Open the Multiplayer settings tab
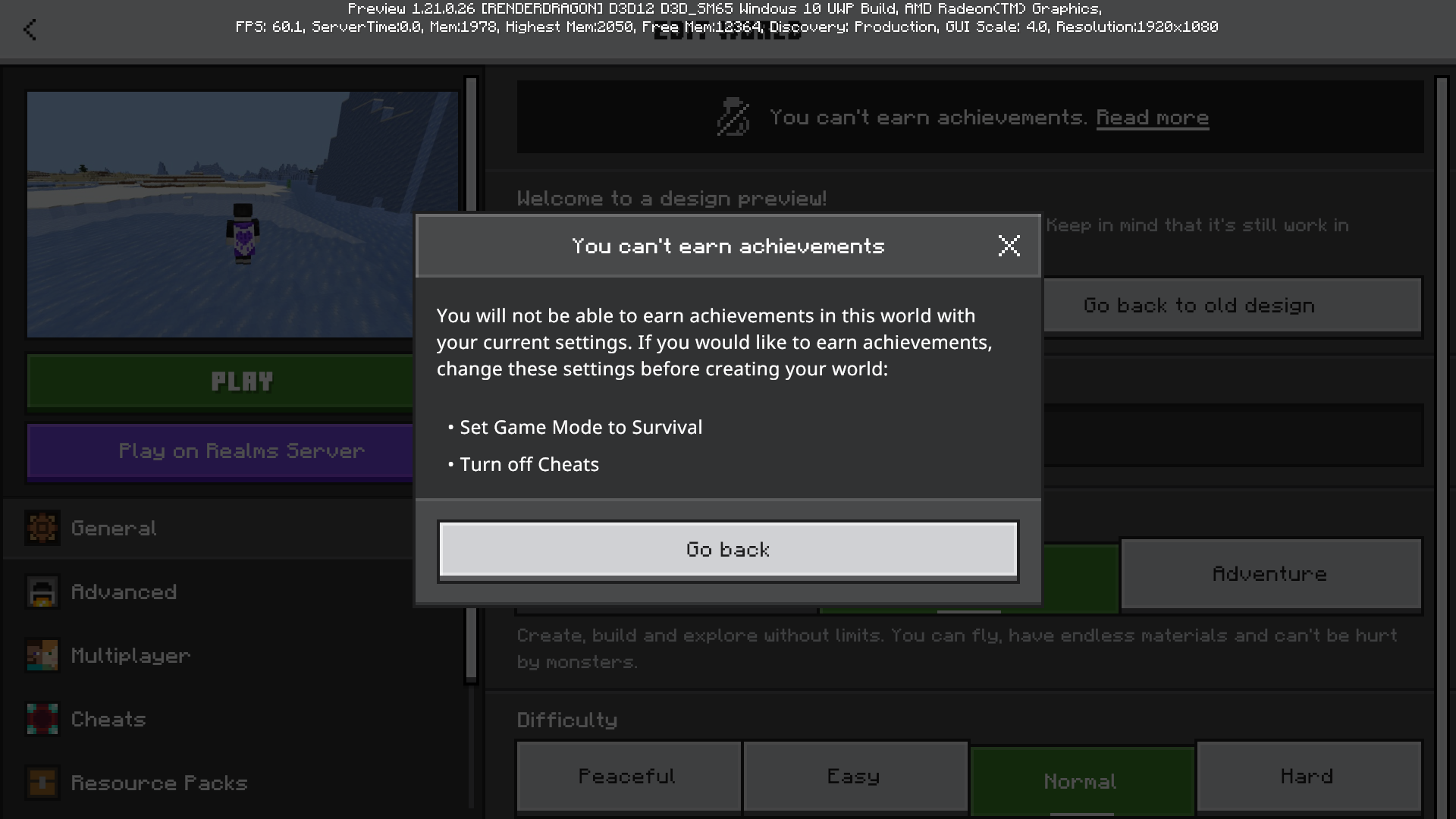 coord(130,656)
